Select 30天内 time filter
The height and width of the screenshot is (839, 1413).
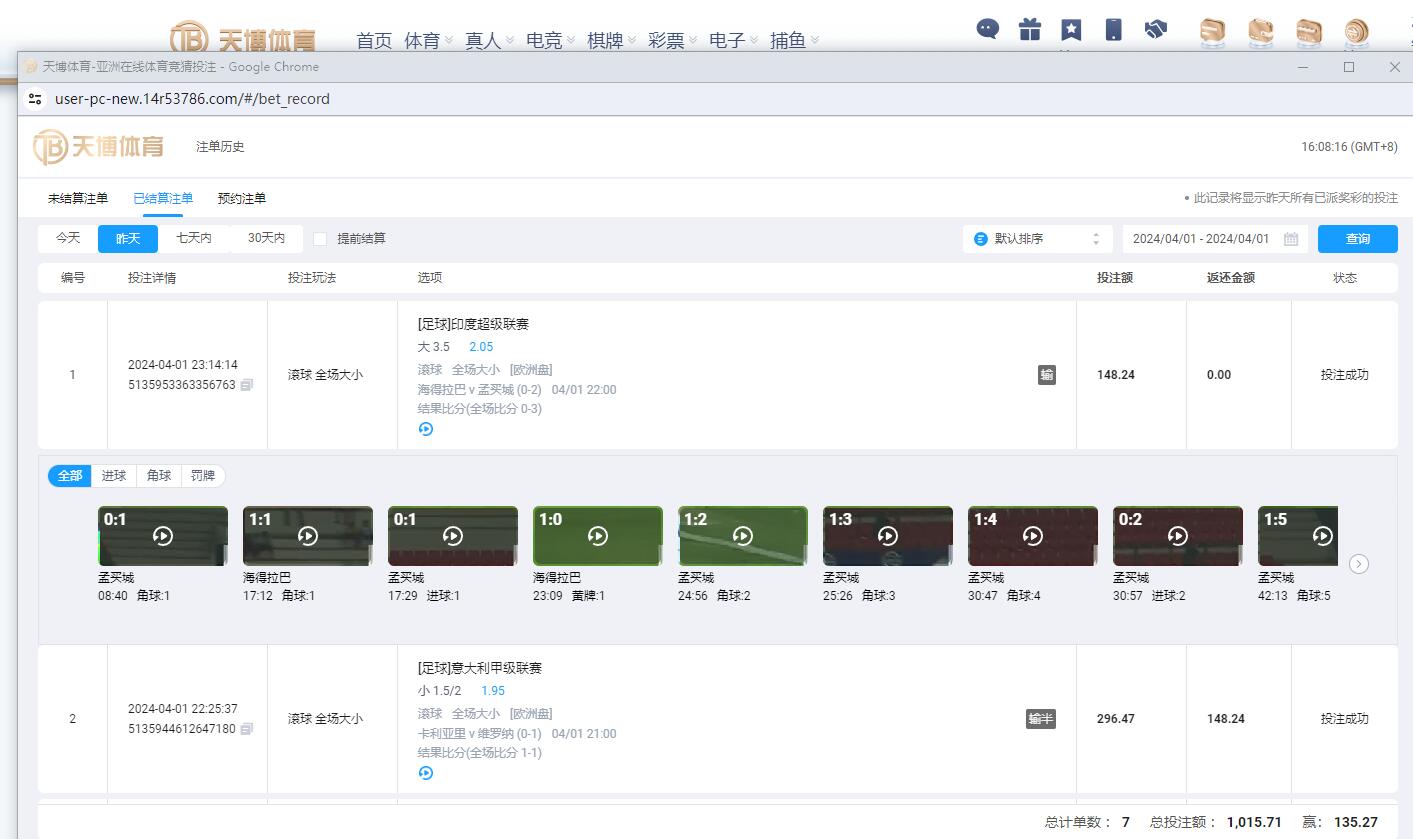click(267, 239)
